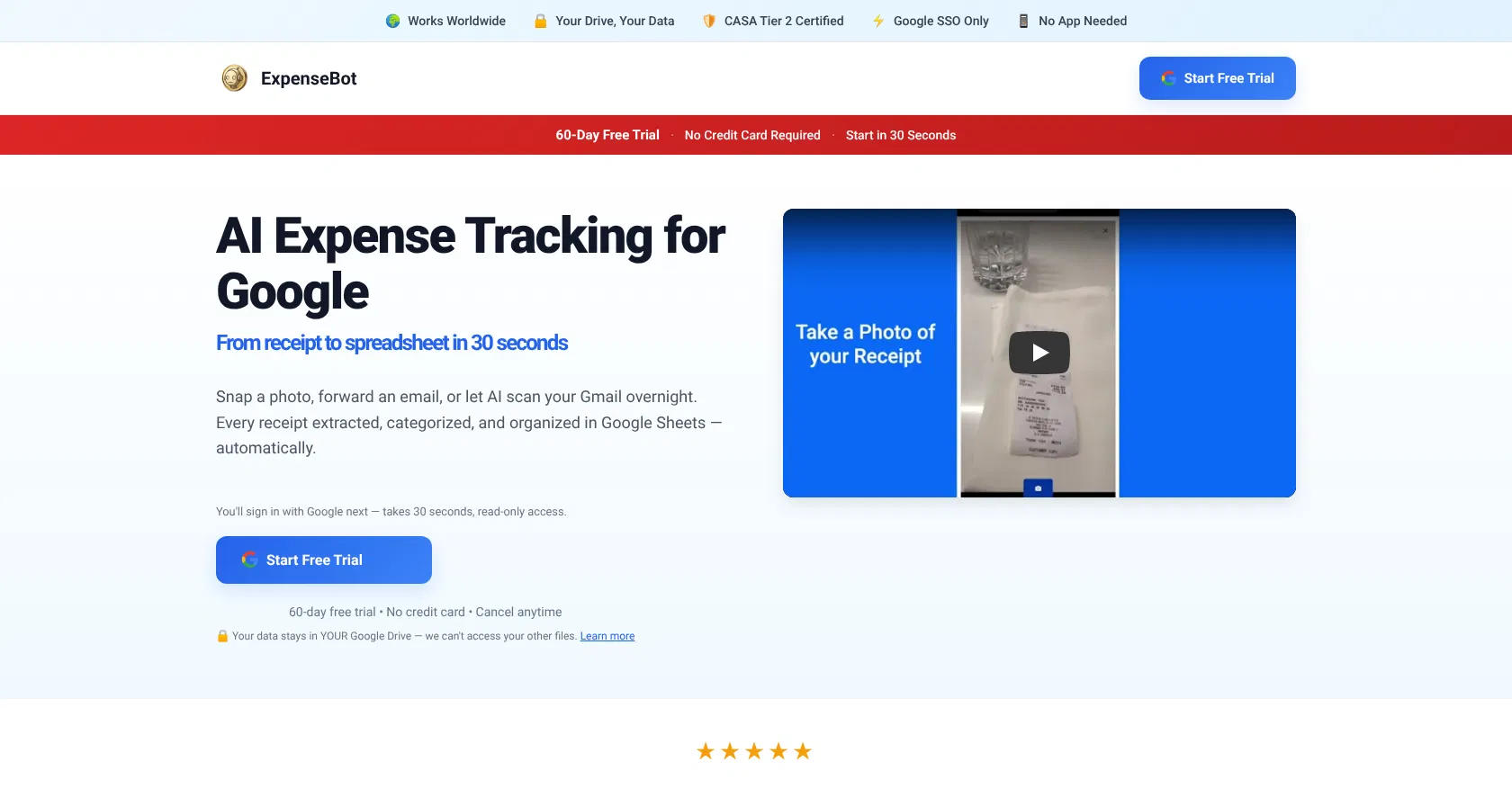
Task: Click the 'Your Drive, Your Data' text
Action: tap(615, 21)
